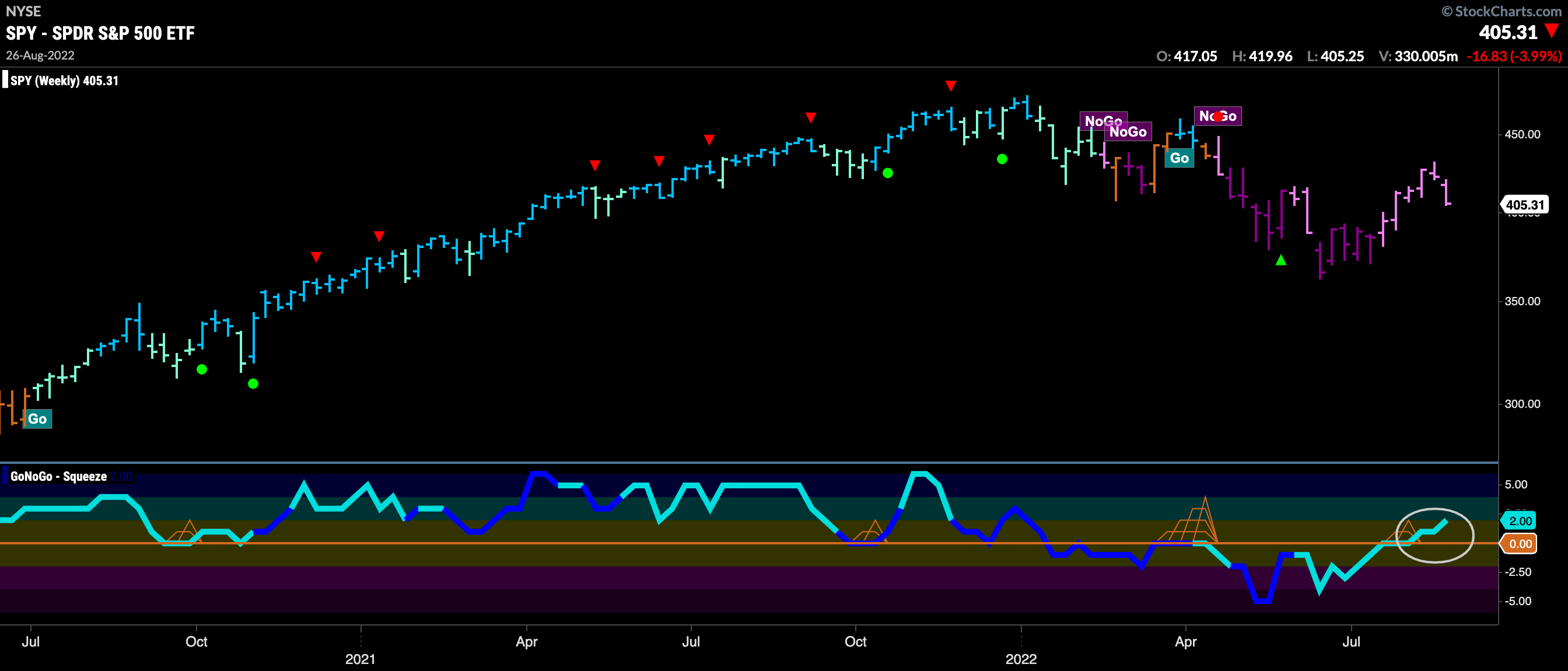Click the red dot on the April 2022 NoGo label

(1217, 117)
